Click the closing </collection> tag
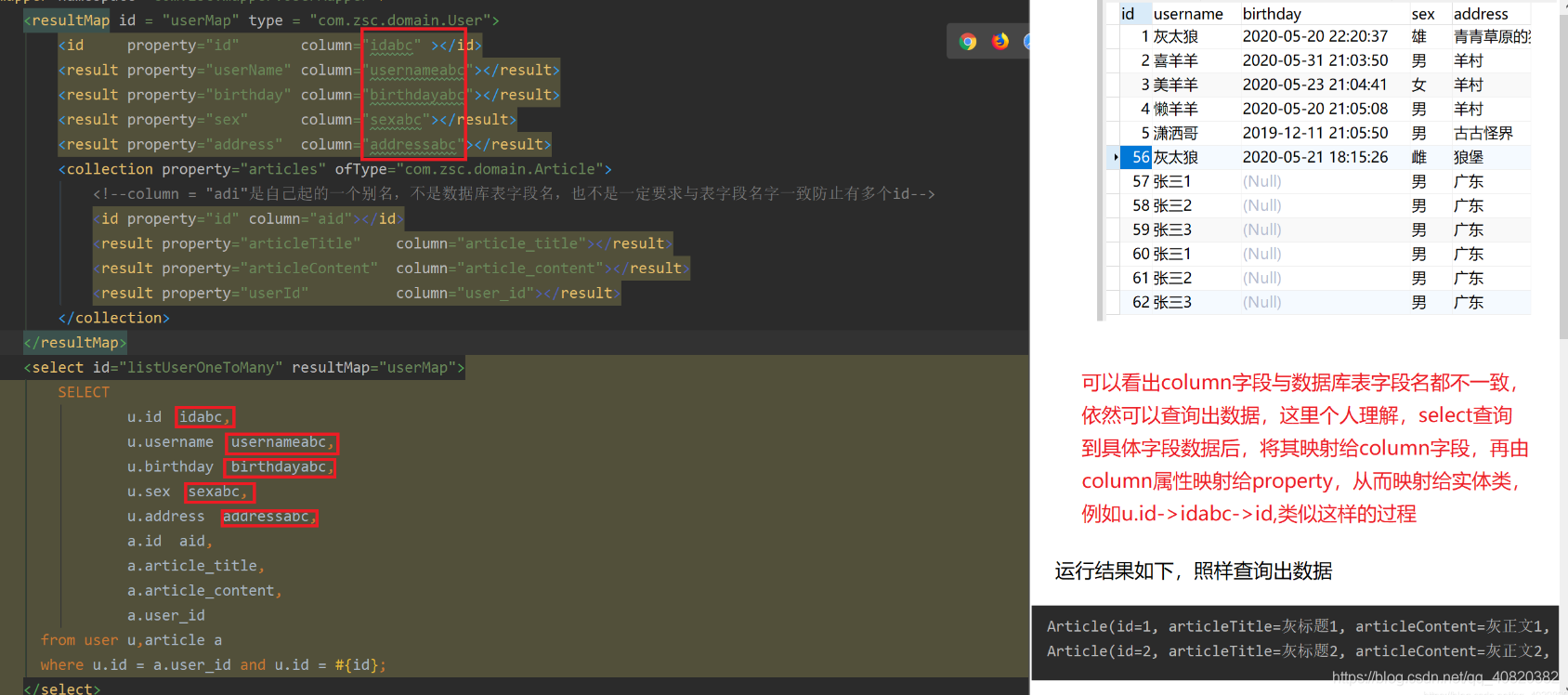Image resolution: width=1568 pixels, height=695 pixels. coord(114,318)
